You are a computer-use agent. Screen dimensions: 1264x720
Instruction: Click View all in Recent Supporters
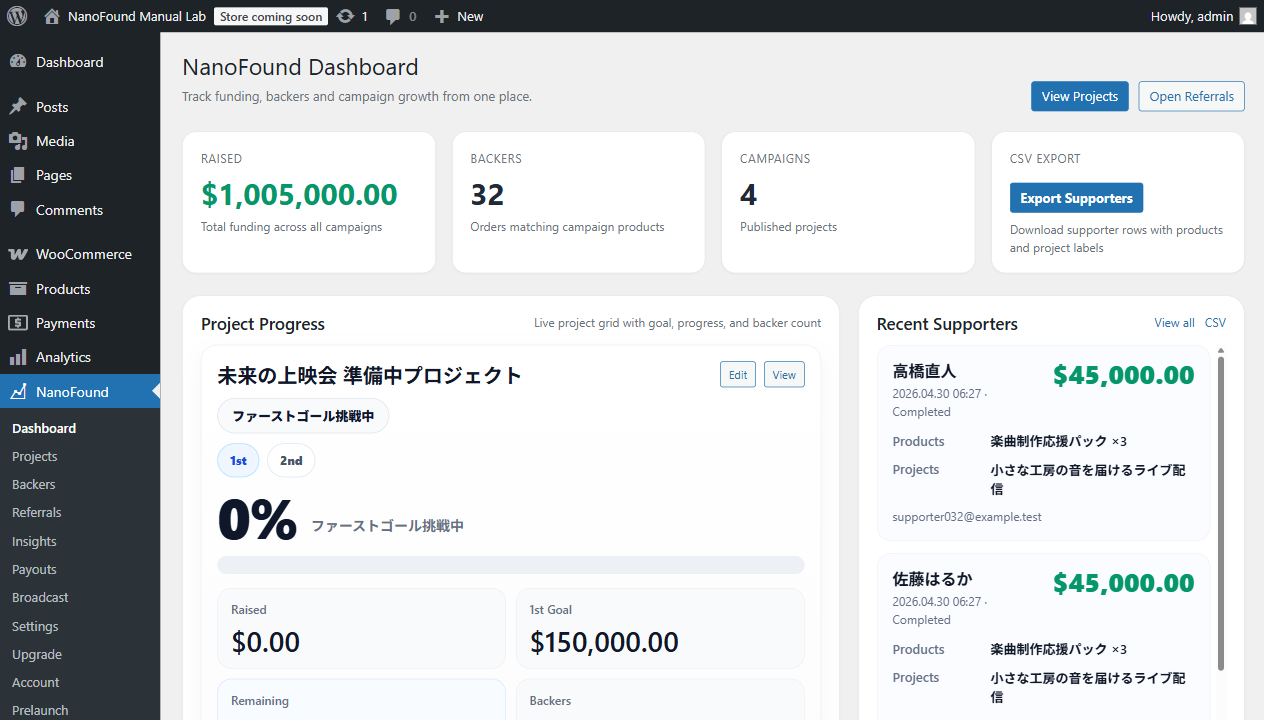point(1174,323)
